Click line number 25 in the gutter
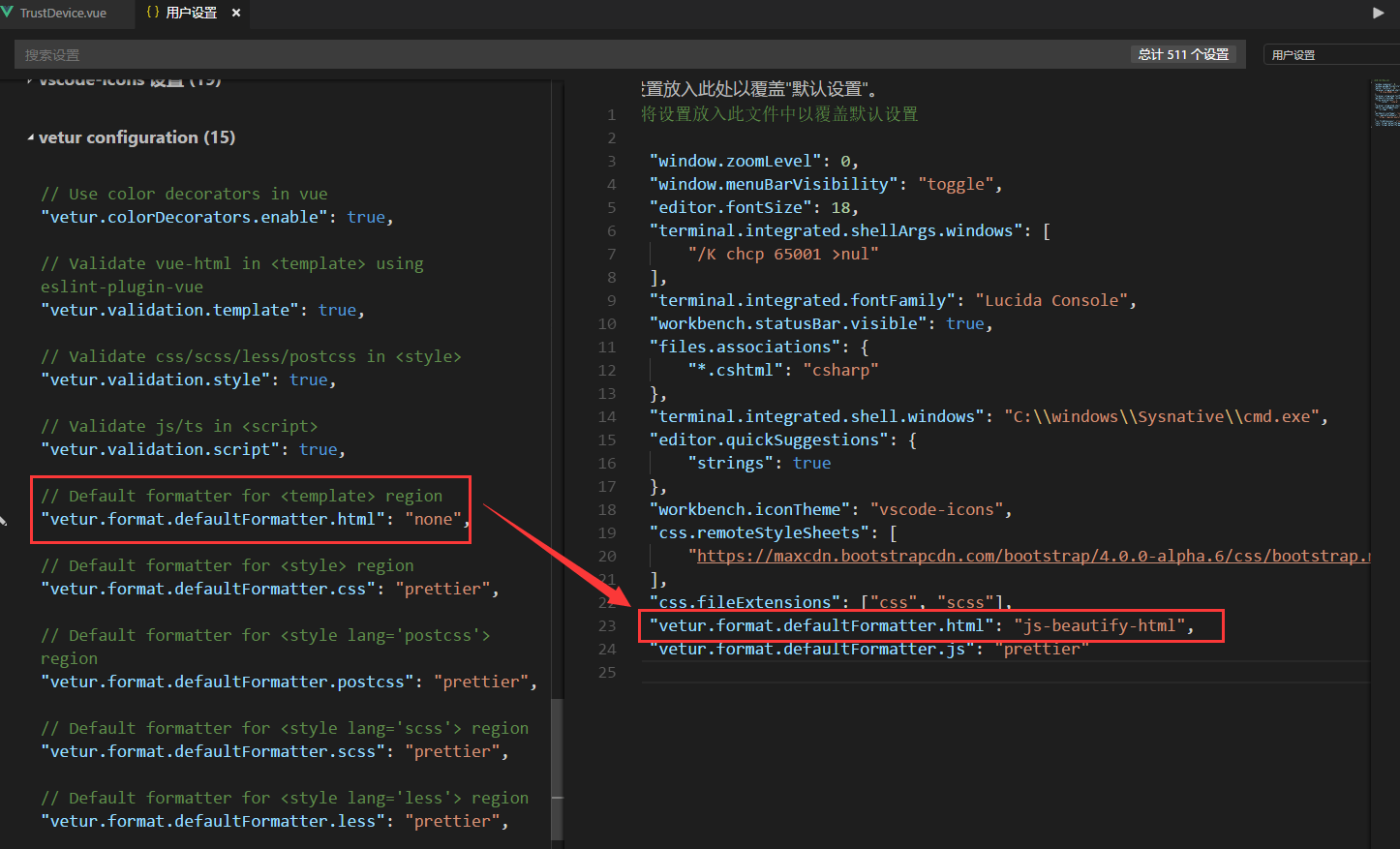The image size is (1400, 849). (607, 672)
